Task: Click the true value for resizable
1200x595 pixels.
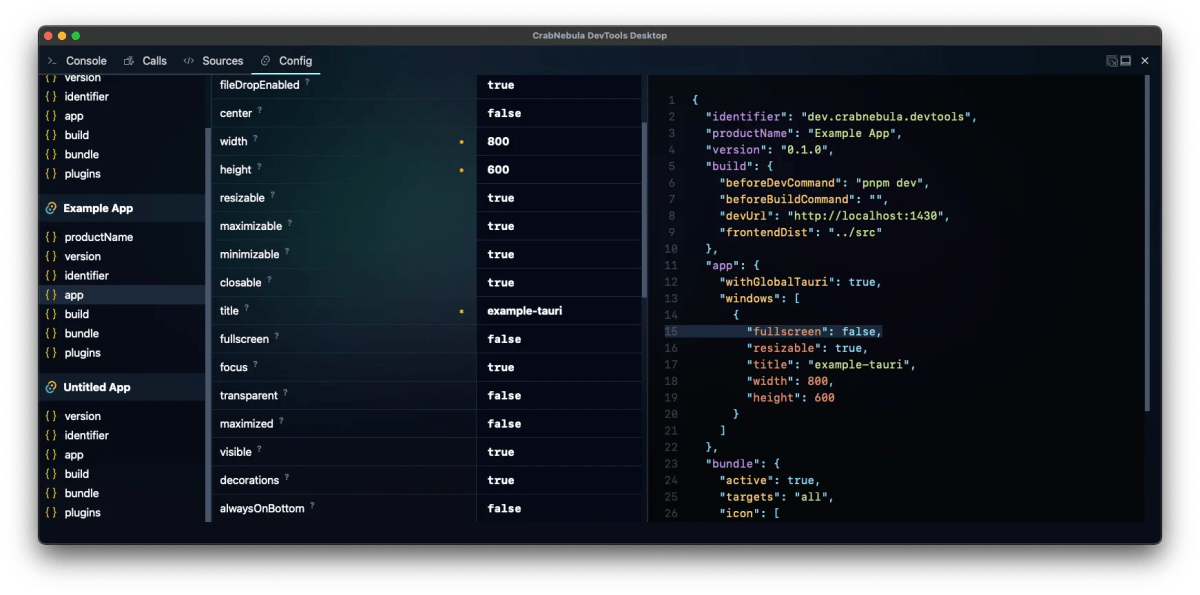Action: 501,198
